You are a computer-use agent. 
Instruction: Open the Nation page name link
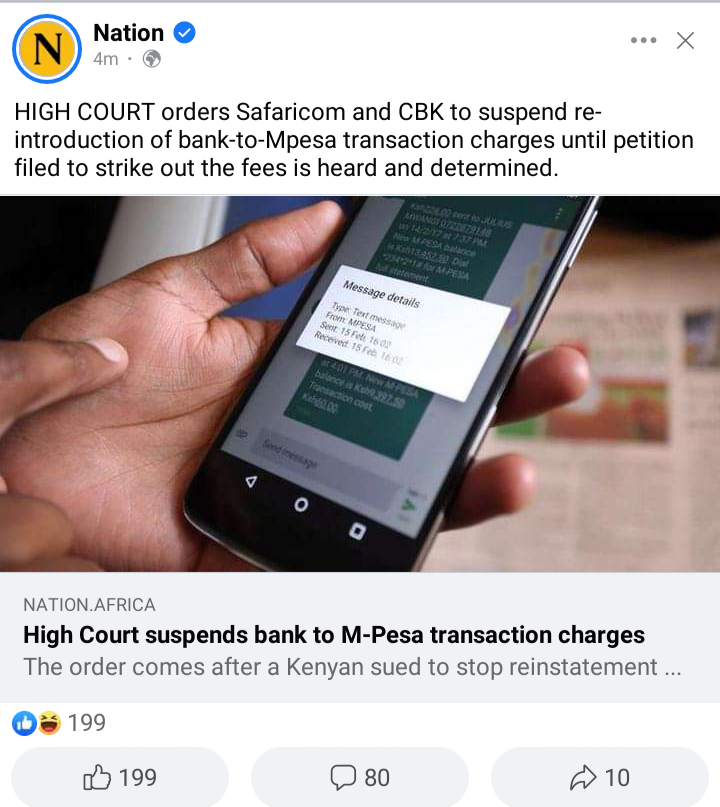[129, 33]
